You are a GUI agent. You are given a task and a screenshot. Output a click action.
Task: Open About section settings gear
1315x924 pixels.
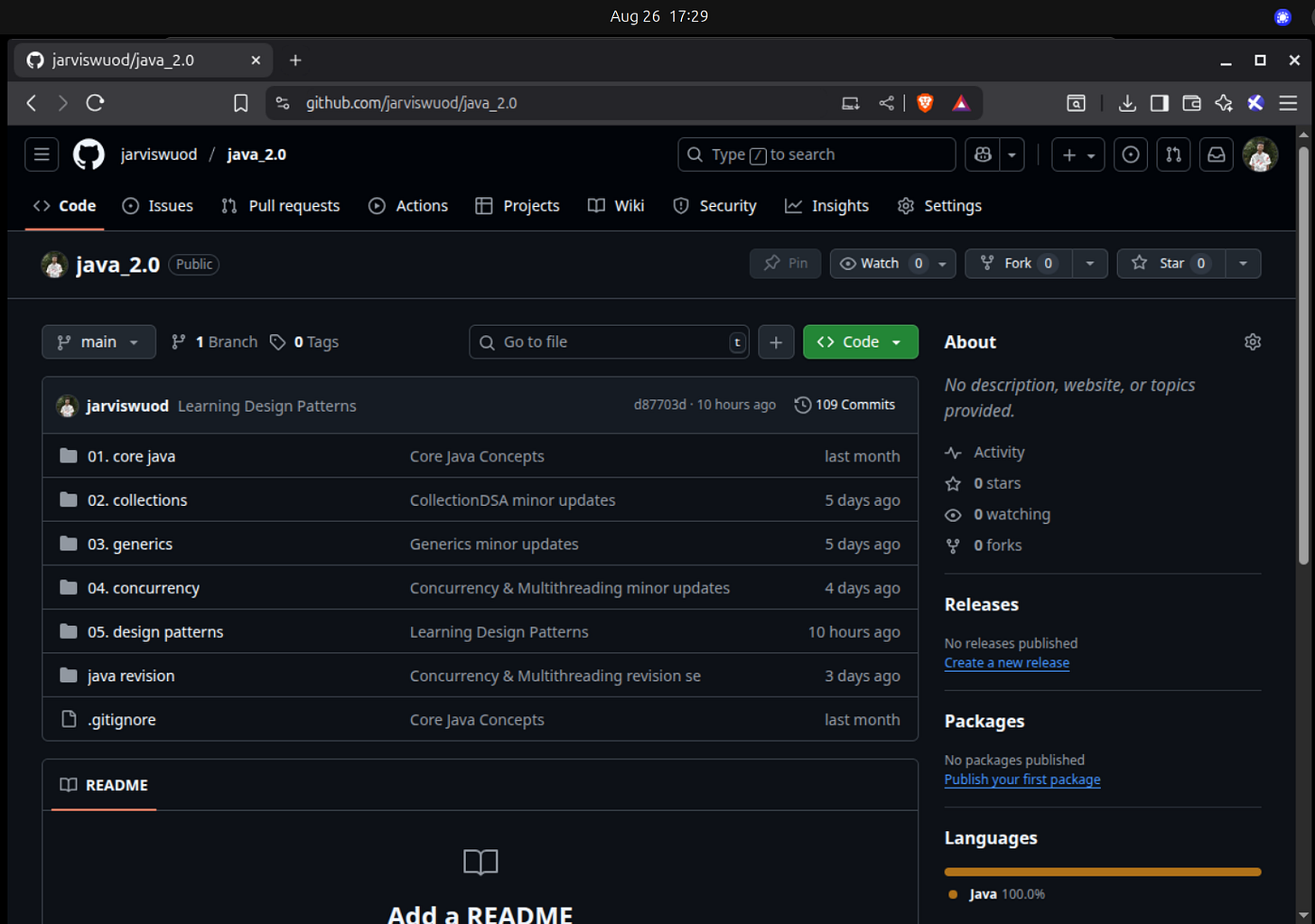pos(1253,341)
